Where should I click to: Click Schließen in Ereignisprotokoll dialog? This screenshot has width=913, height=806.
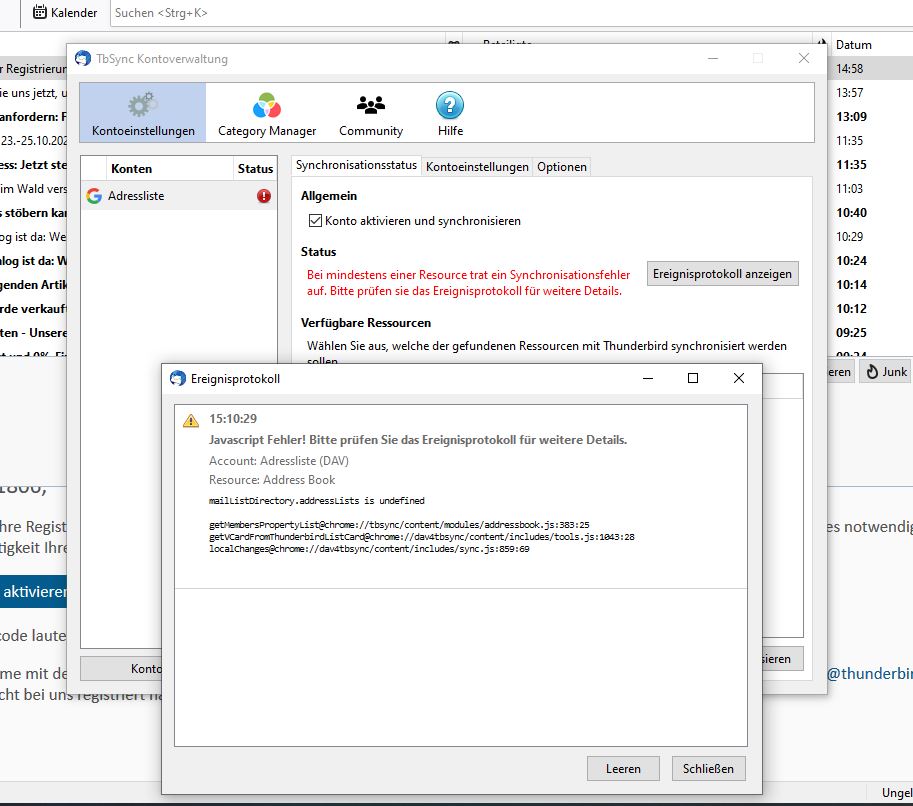708,769
